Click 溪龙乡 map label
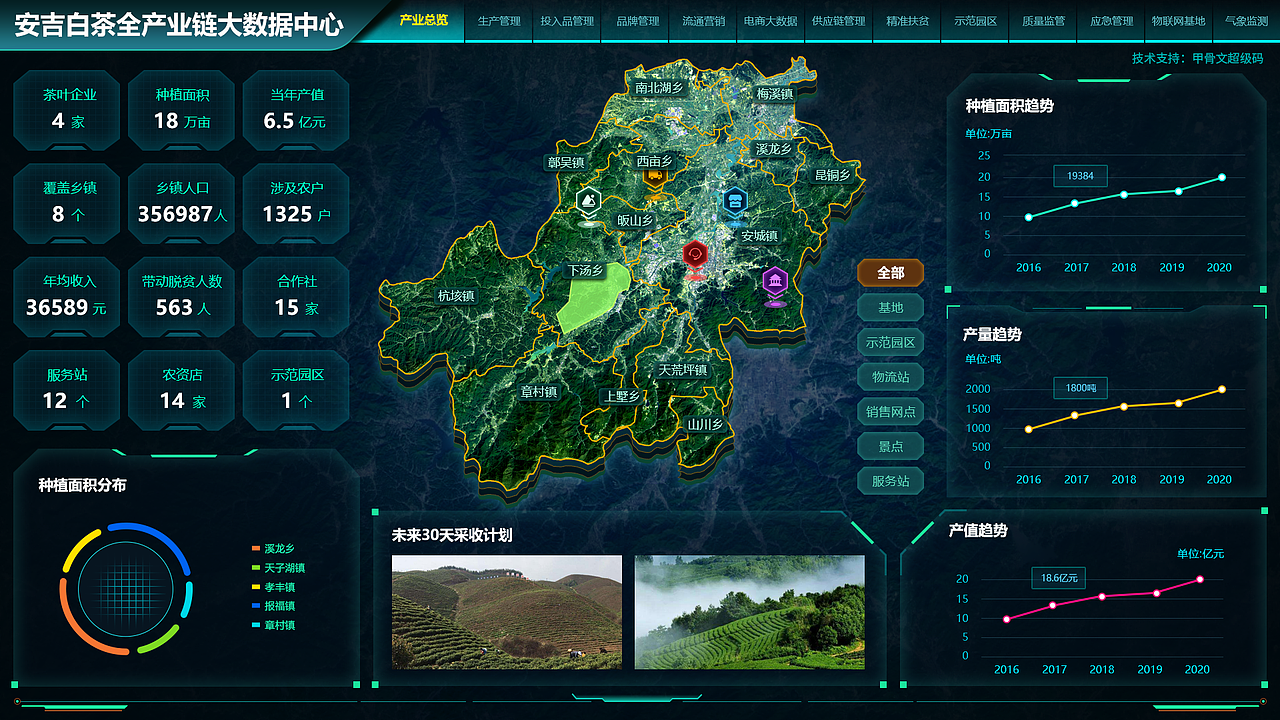1280x720 pixels. (x=773, y=149)
